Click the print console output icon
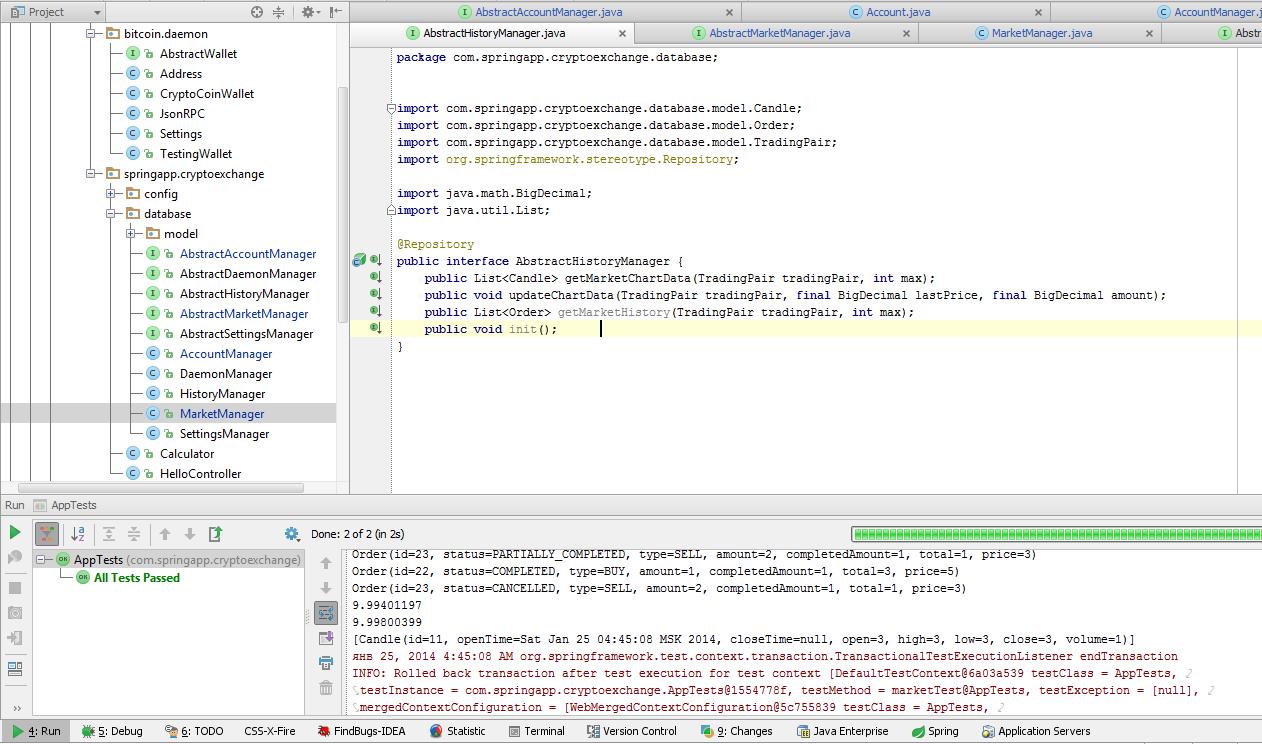Screen dimensions: 1262x744 (x=326, y=662)
